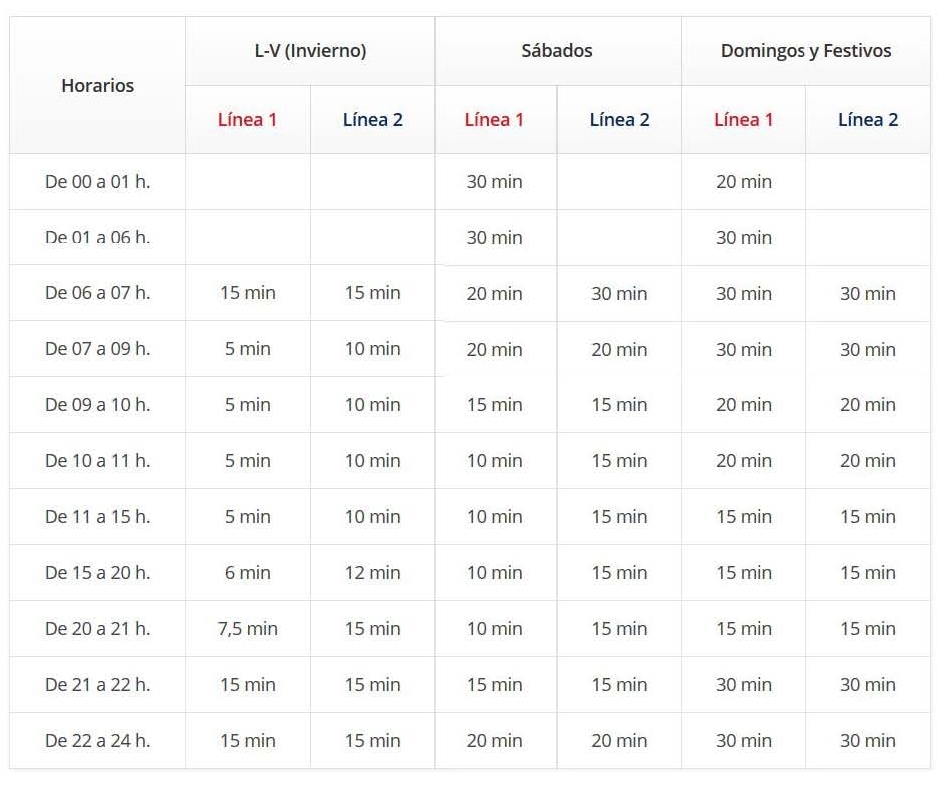Click the De 22 a 24 h. row label
950x788 pixels.
pos(97,741)
